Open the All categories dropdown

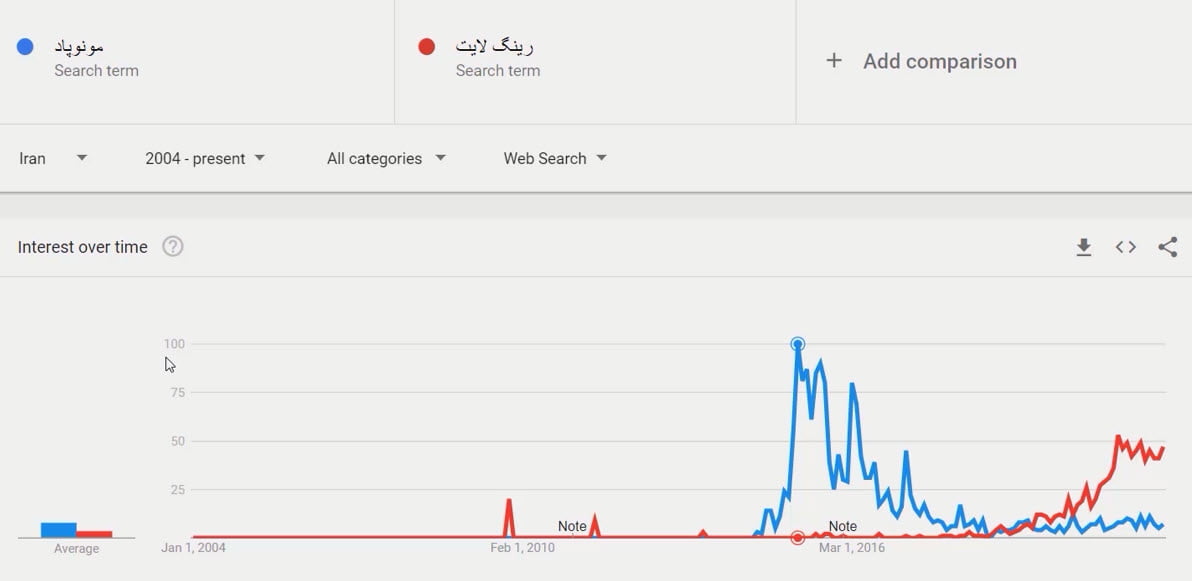pos(386,158)
